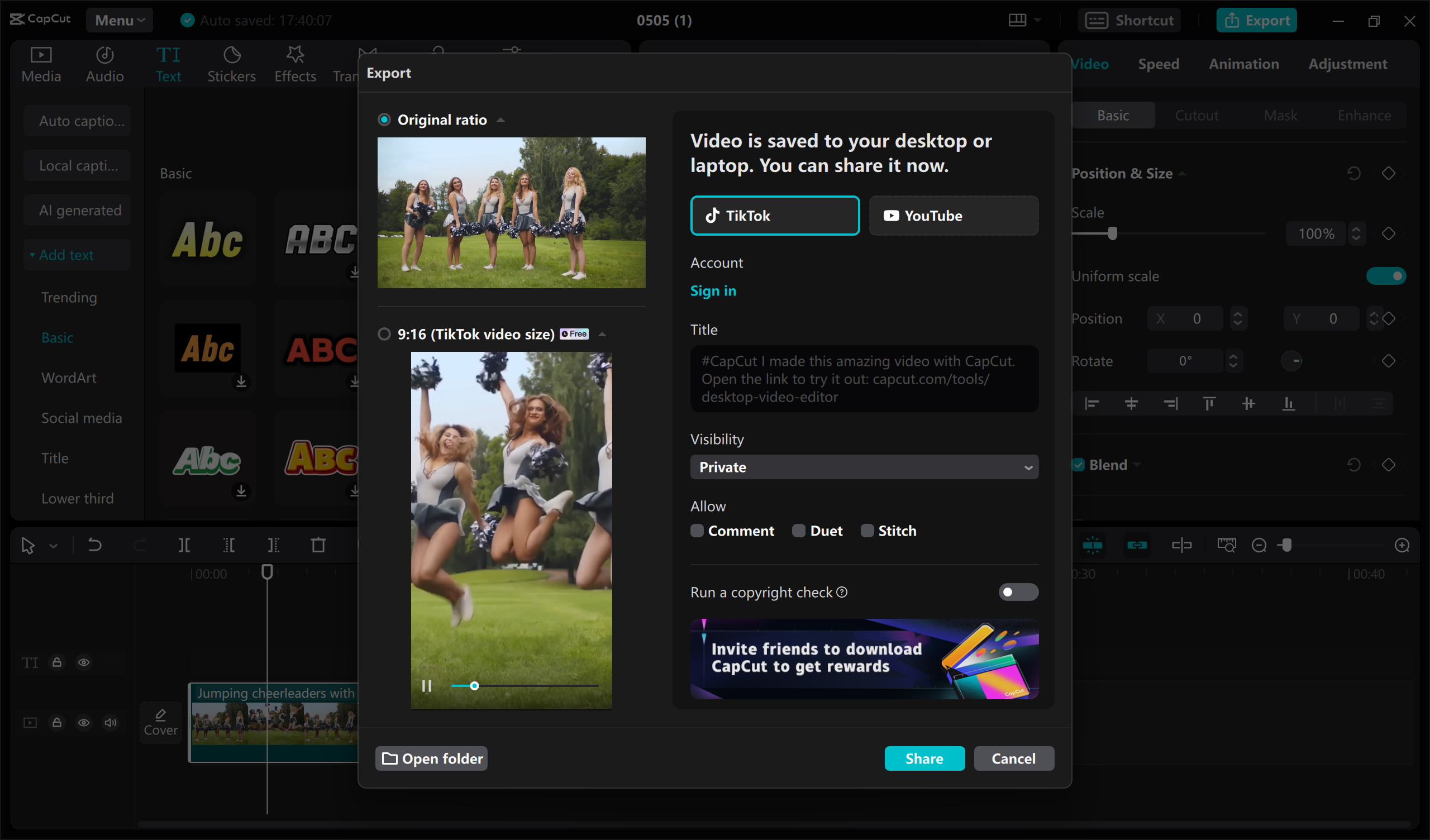The height and width of the screenshot is (840, 1430).
Task: Open the Menu dropdown in title bar
Action: click(119, 21)
